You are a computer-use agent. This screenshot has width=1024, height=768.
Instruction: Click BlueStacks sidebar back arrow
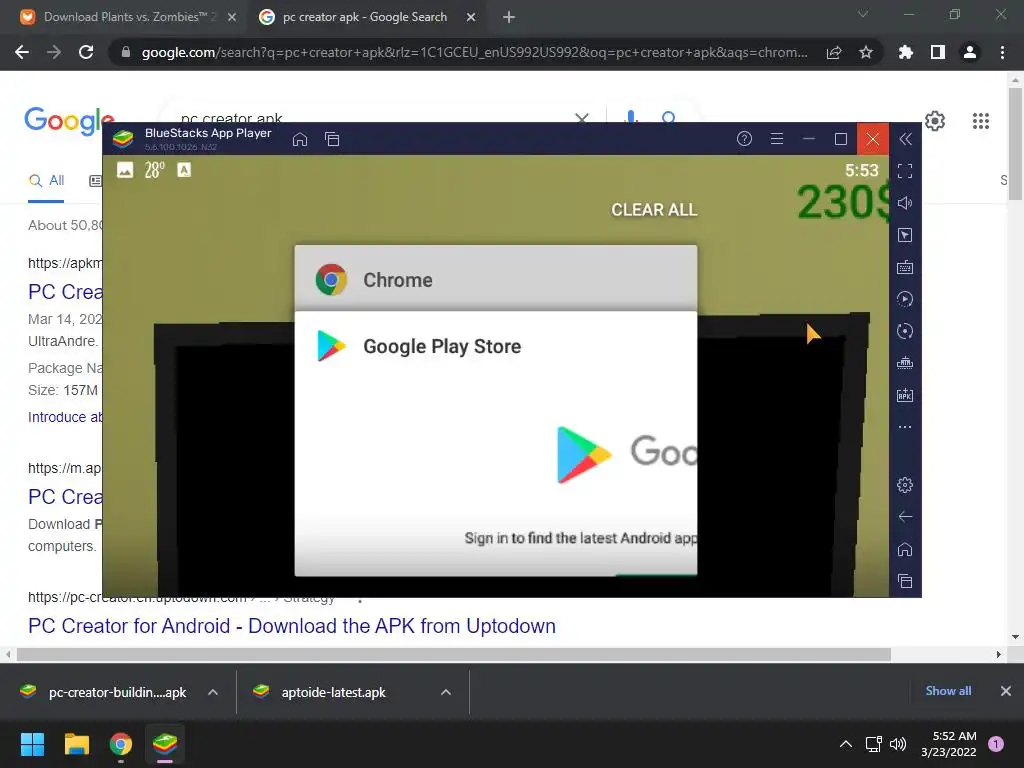(905, 517)
